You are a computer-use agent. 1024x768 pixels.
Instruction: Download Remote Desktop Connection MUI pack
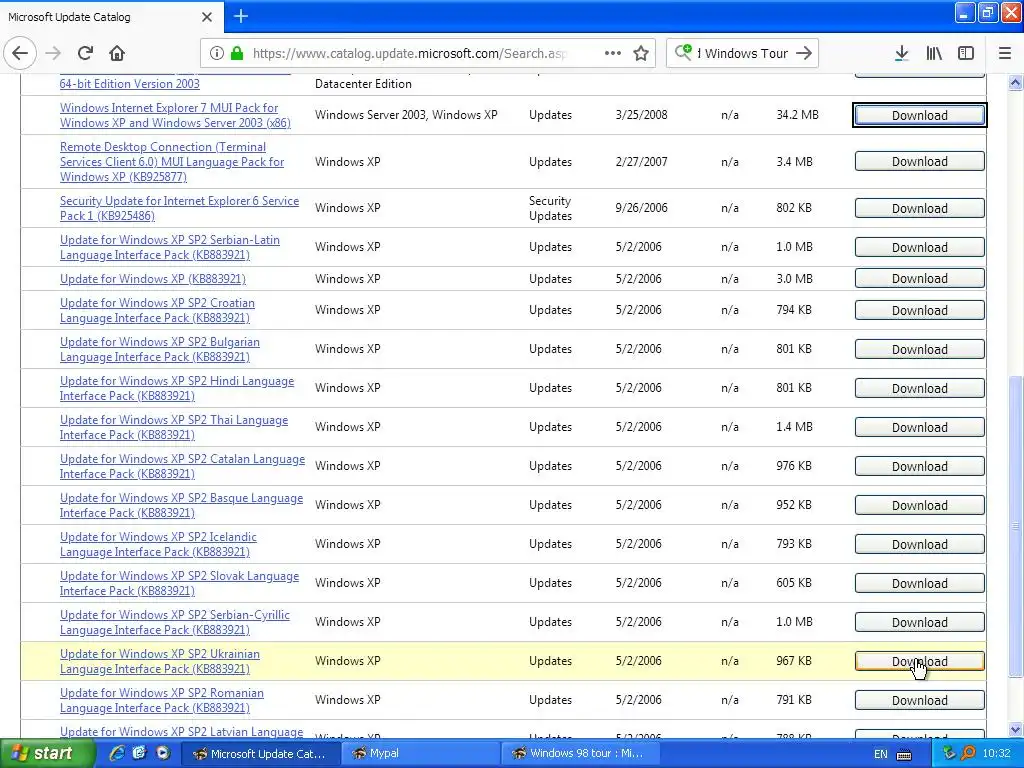[919, 162]
